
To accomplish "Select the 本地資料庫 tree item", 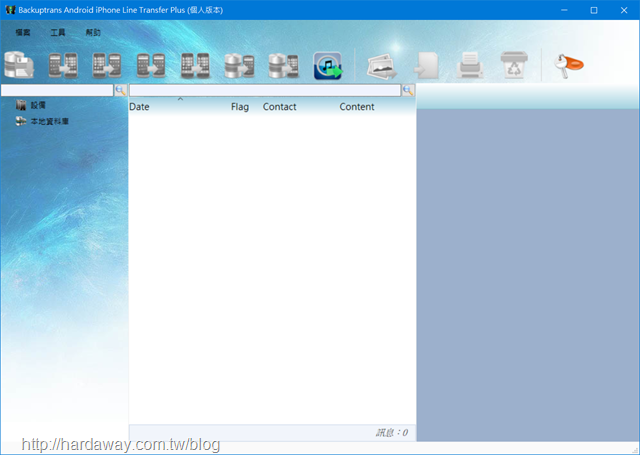I will tap(50, 121).
